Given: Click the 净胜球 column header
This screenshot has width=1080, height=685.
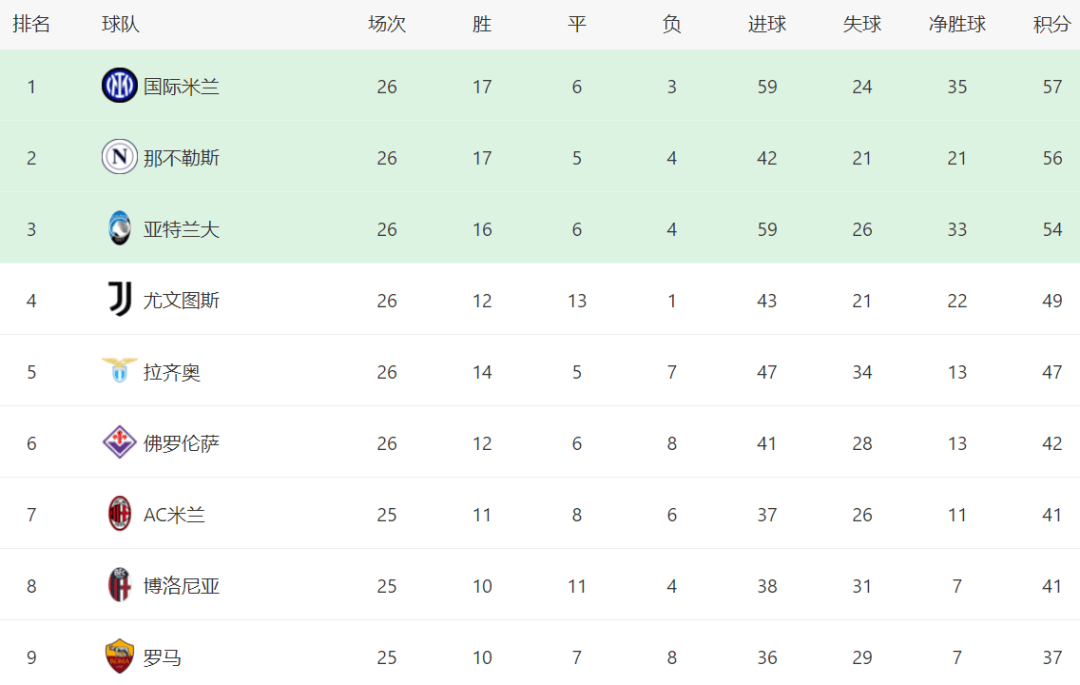Looking at the screenshot, I should 957,25.
